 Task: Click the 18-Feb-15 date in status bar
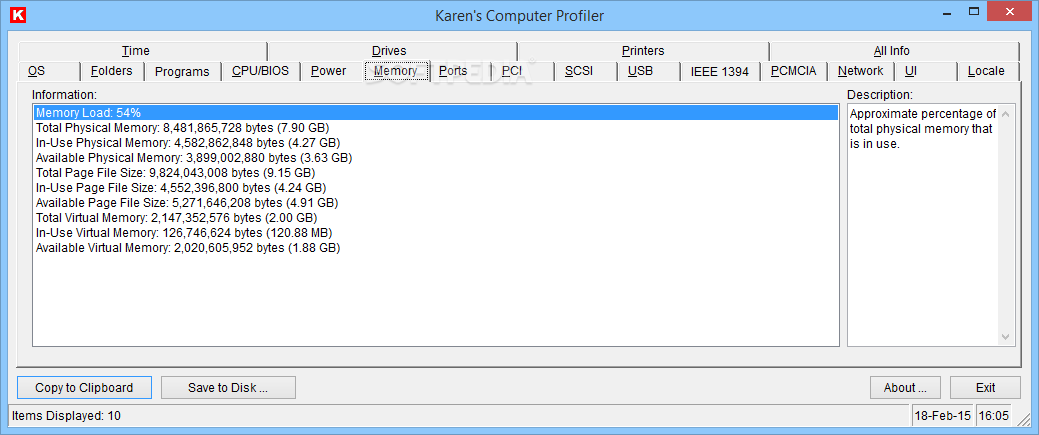click(x=942, y=416)
